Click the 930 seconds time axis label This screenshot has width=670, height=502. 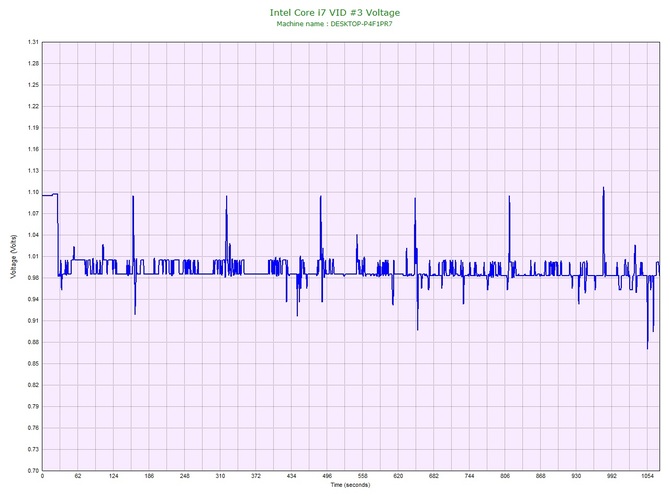point(576,476)
